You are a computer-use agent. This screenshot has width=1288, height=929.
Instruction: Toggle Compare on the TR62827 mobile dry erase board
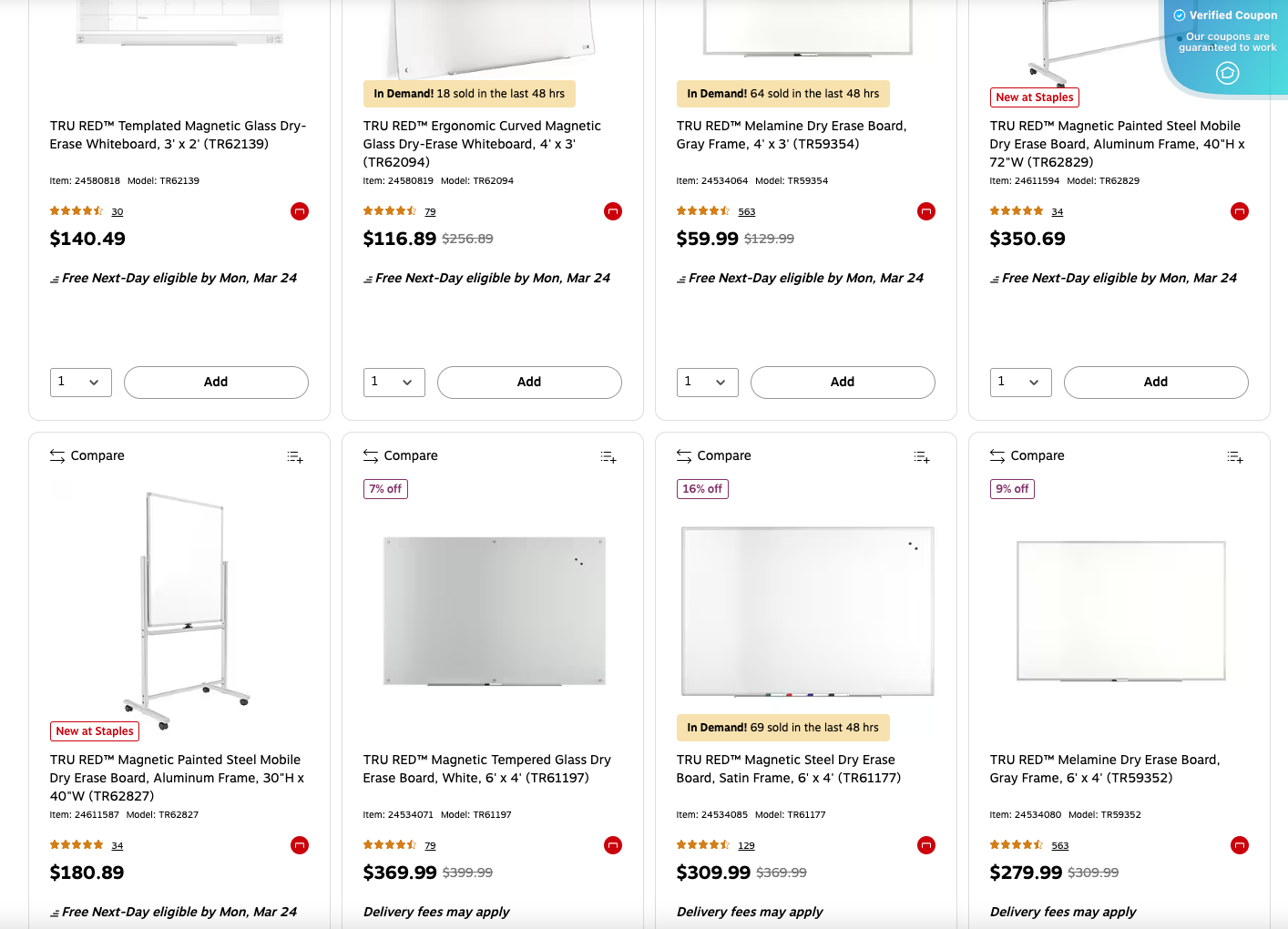point(87,455)
